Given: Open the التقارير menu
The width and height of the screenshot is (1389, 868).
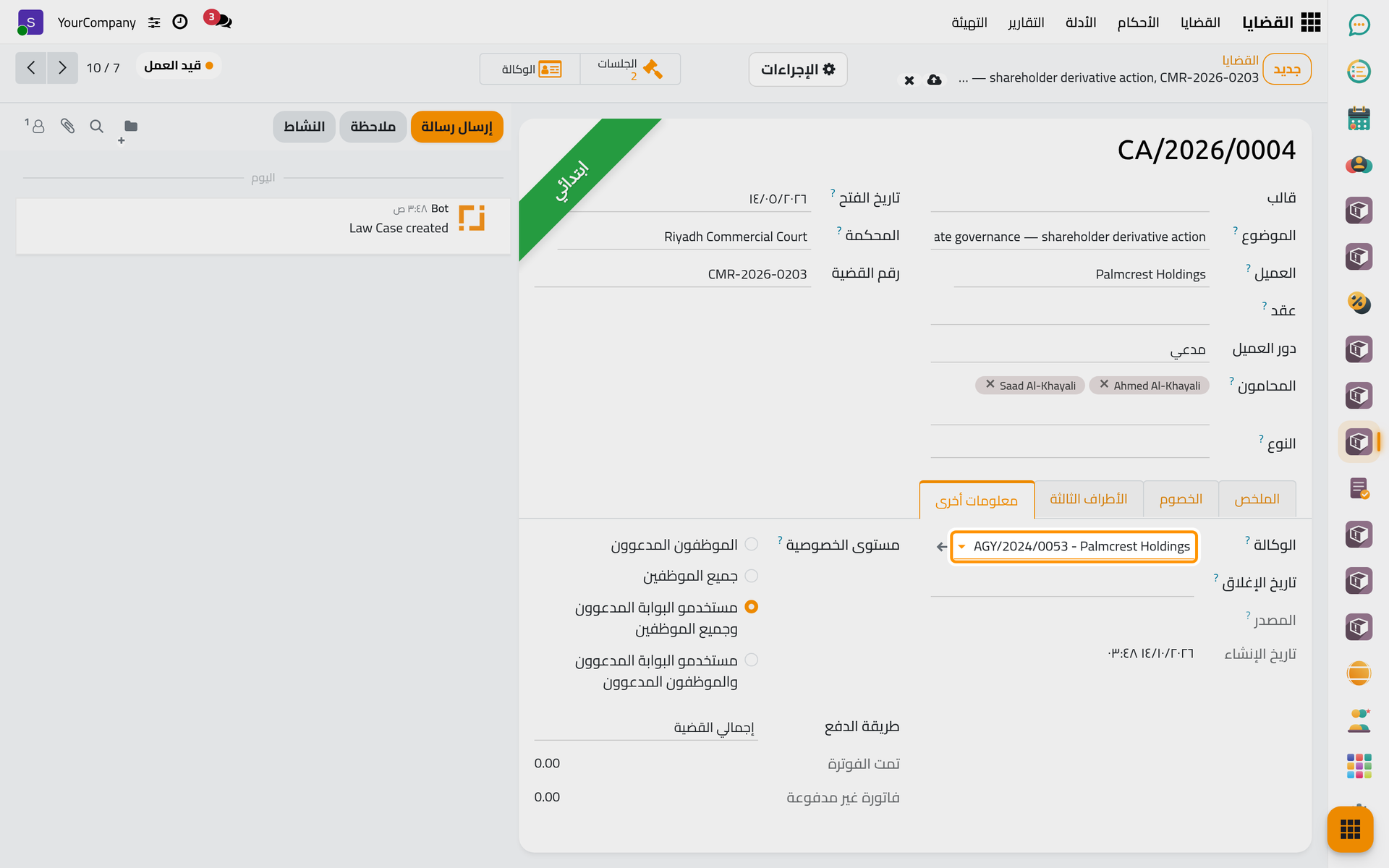Looking at the screenshot, I should coord(1026,22).
